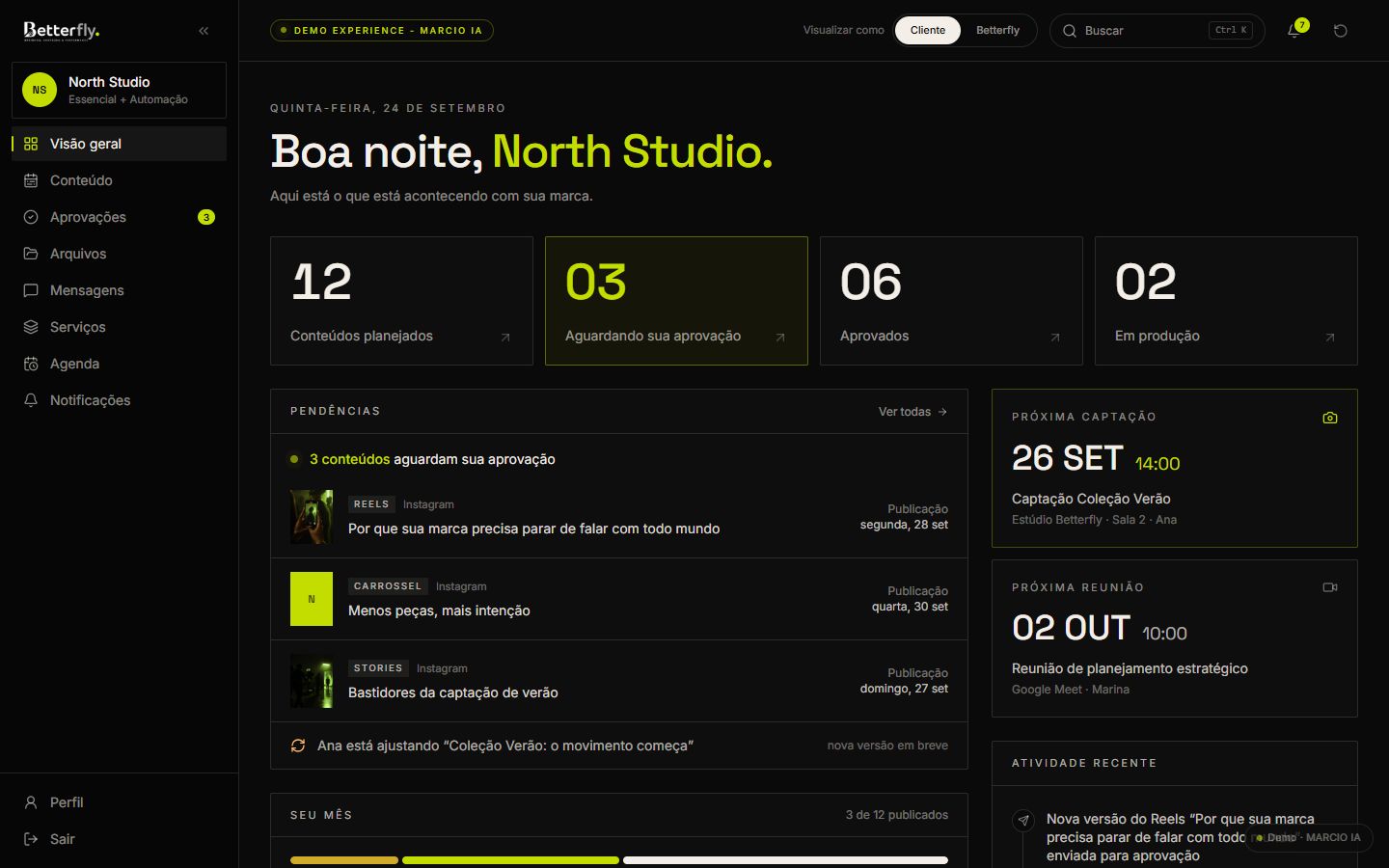Open Notificações in the sidebar

coord(119,400)
